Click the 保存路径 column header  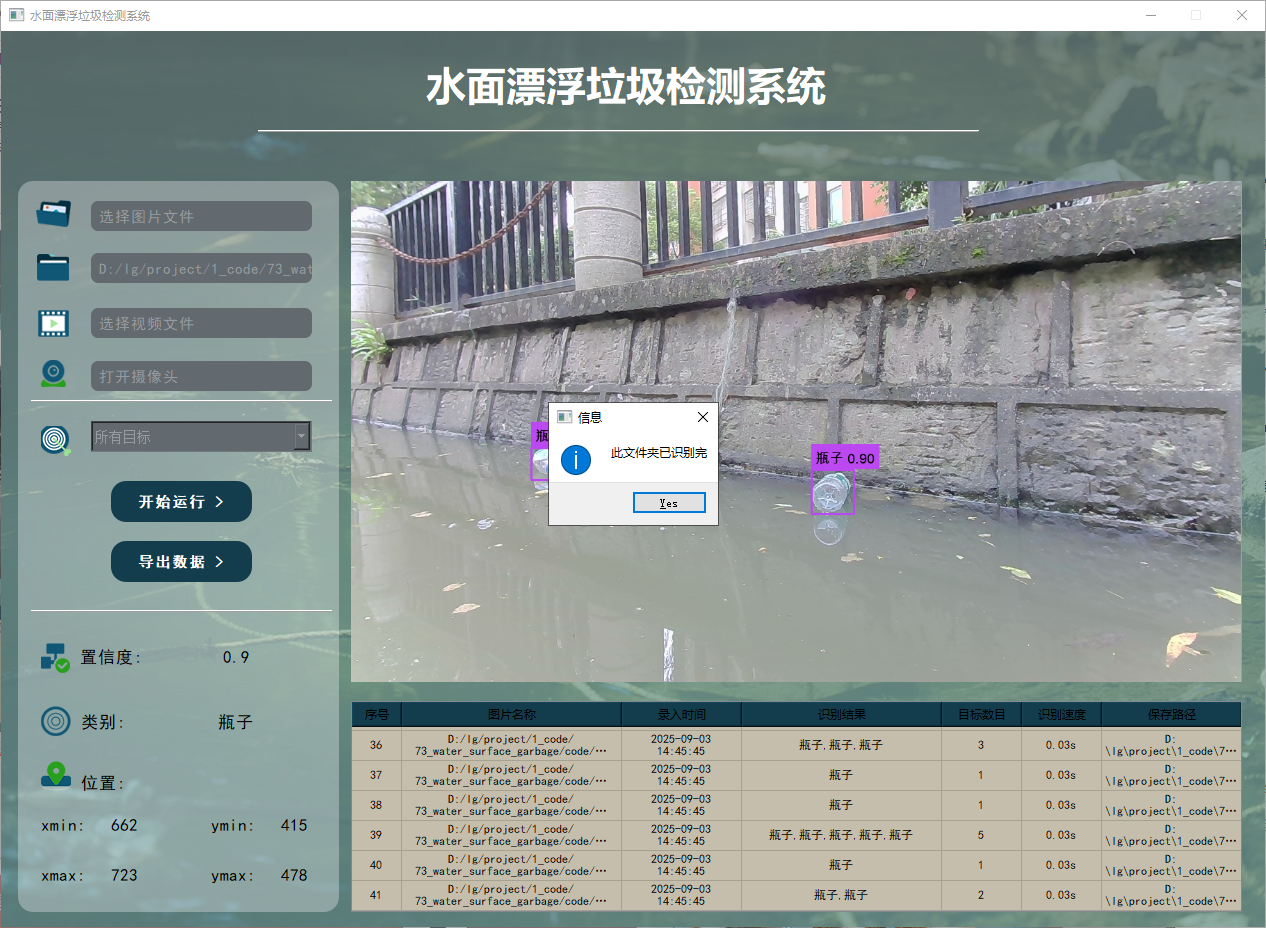(1171, 715)
